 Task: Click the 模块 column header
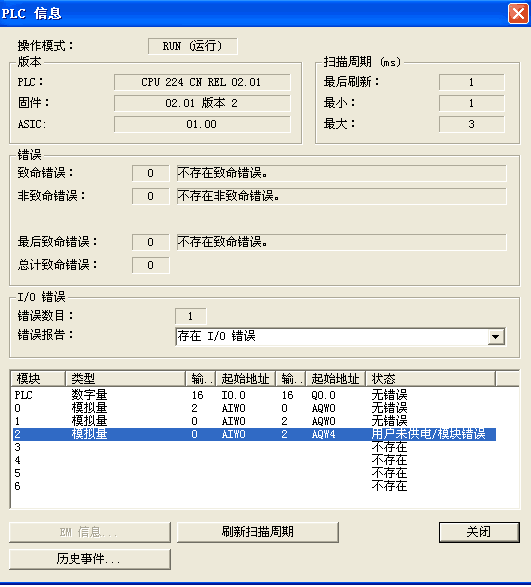tap(38, 378)
